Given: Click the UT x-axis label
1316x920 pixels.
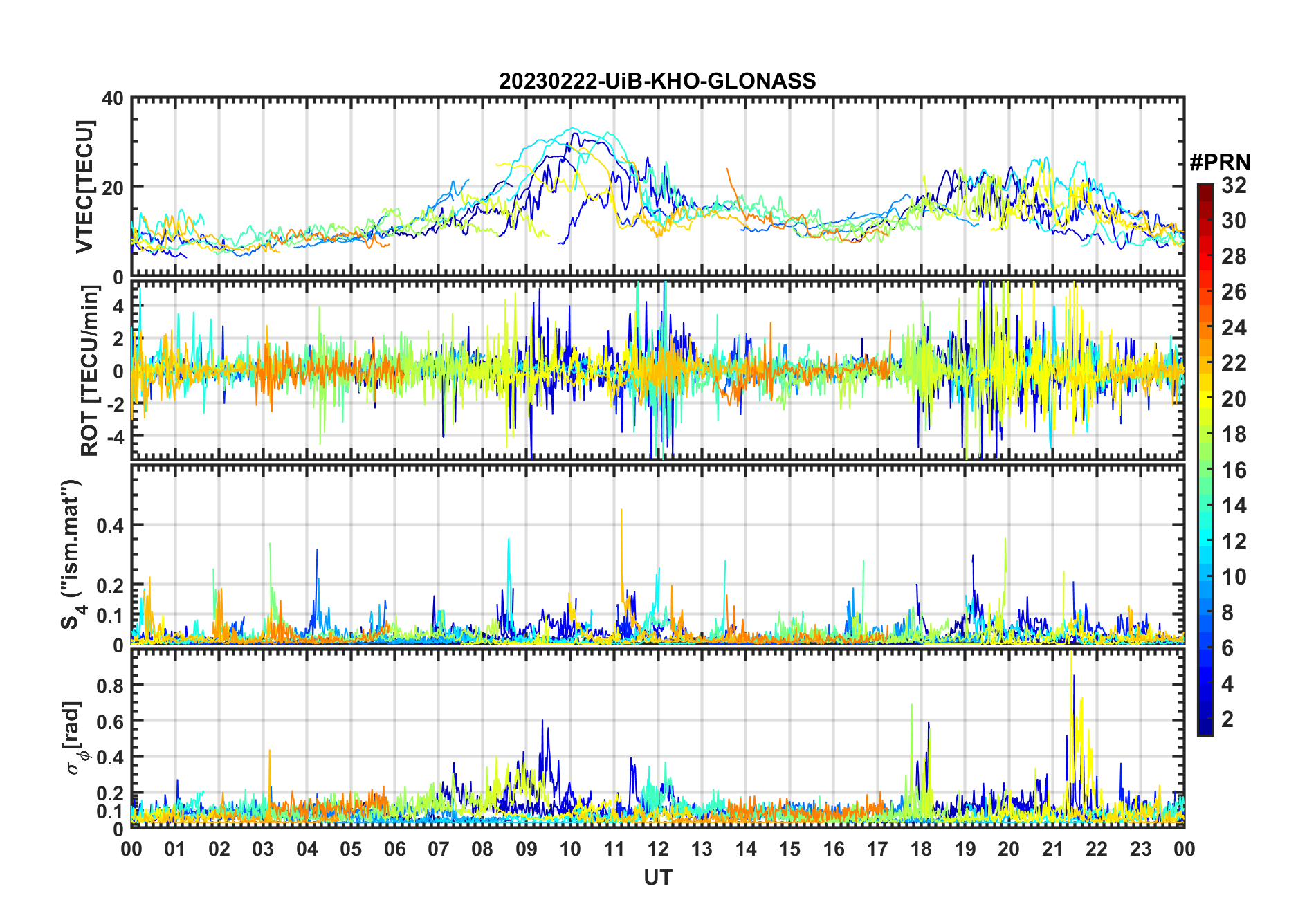Looking at the screenshot, I should pyautogui.click(x=657, y=877).
